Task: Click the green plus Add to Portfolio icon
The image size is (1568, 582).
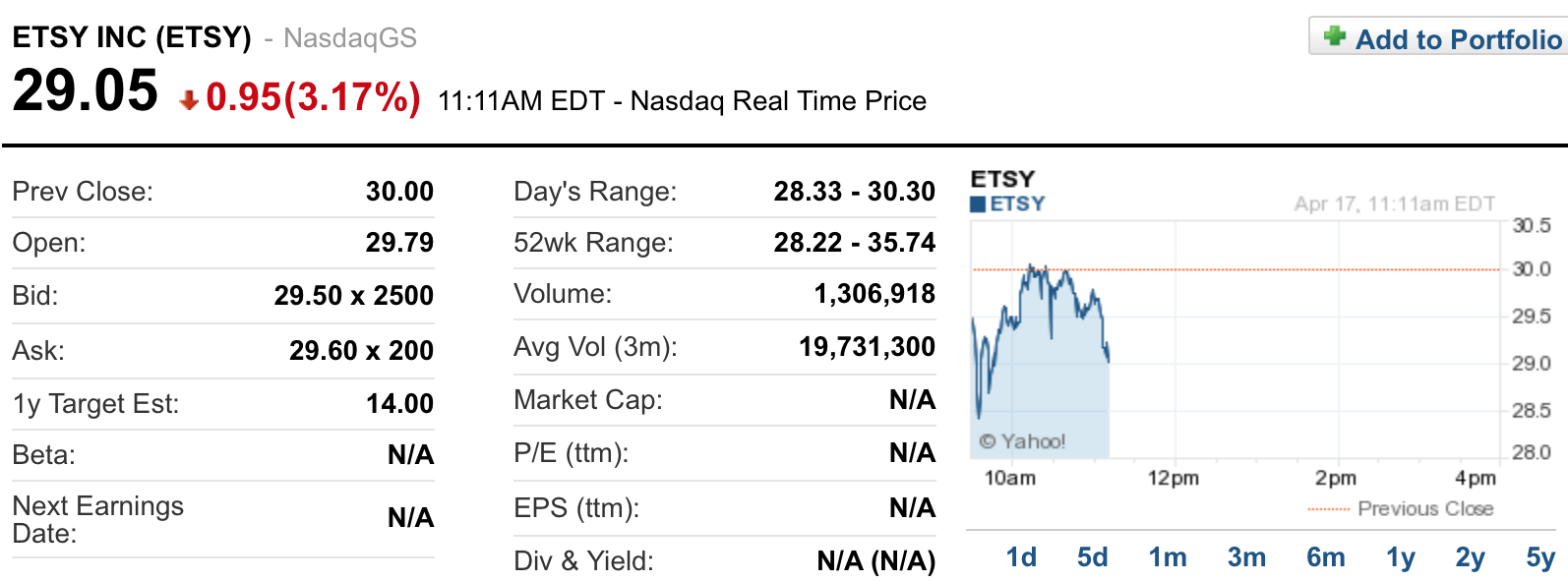Action: point(1336,35)
